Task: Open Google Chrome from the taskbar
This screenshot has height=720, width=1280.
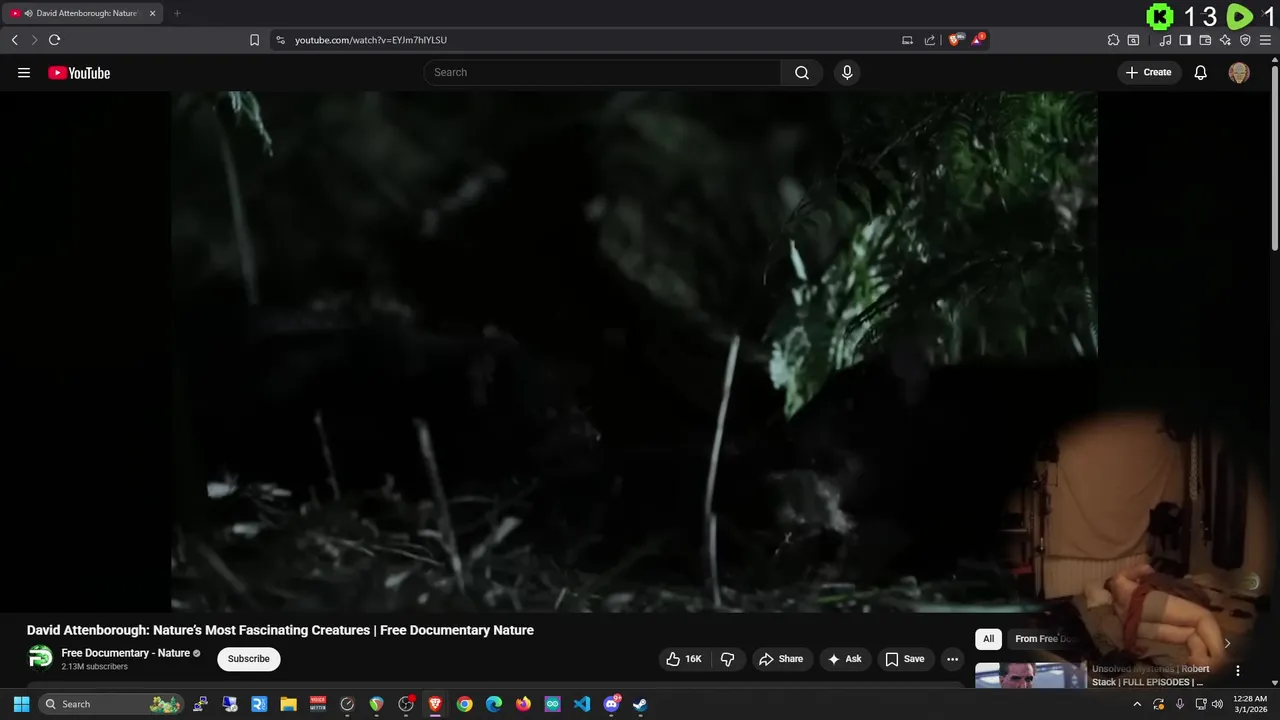Action: (464, 704)
